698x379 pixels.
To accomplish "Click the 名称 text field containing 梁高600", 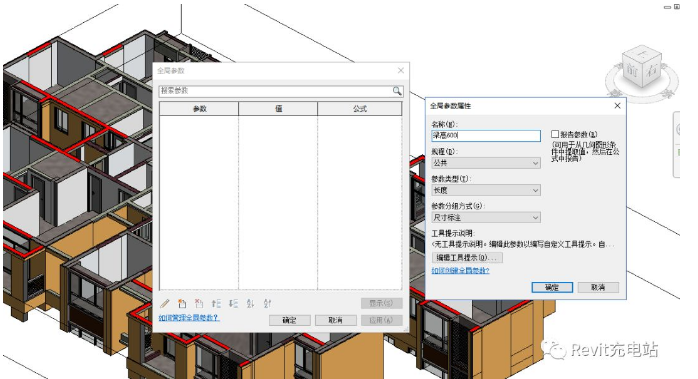I will pyautogui.click(x=486, y=135).
